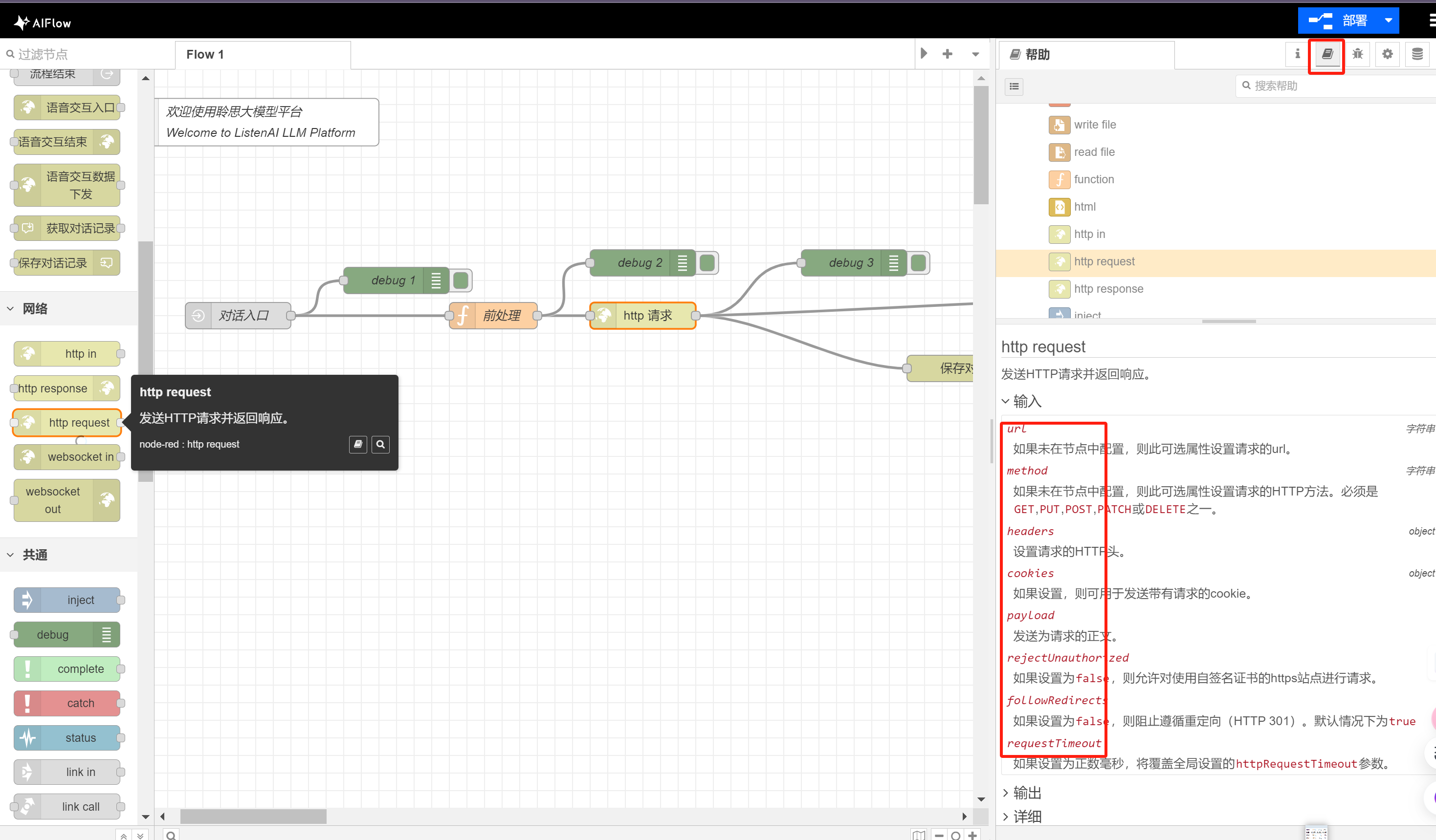Screen dimensions: 1436x840
Task: Open the debug messages sidebar tab
Action: point(1357,54)
